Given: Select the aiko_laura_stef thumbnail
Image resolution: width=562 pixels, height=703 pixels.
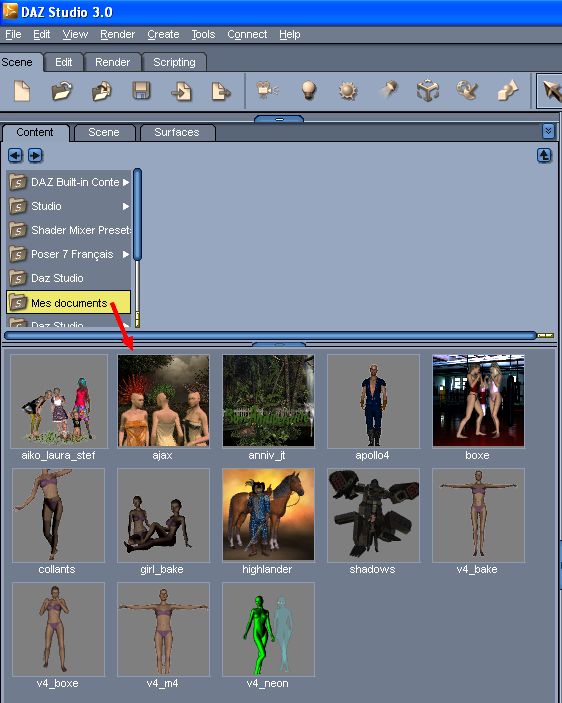Looking at the screenshot, I should tap(59, 401).
